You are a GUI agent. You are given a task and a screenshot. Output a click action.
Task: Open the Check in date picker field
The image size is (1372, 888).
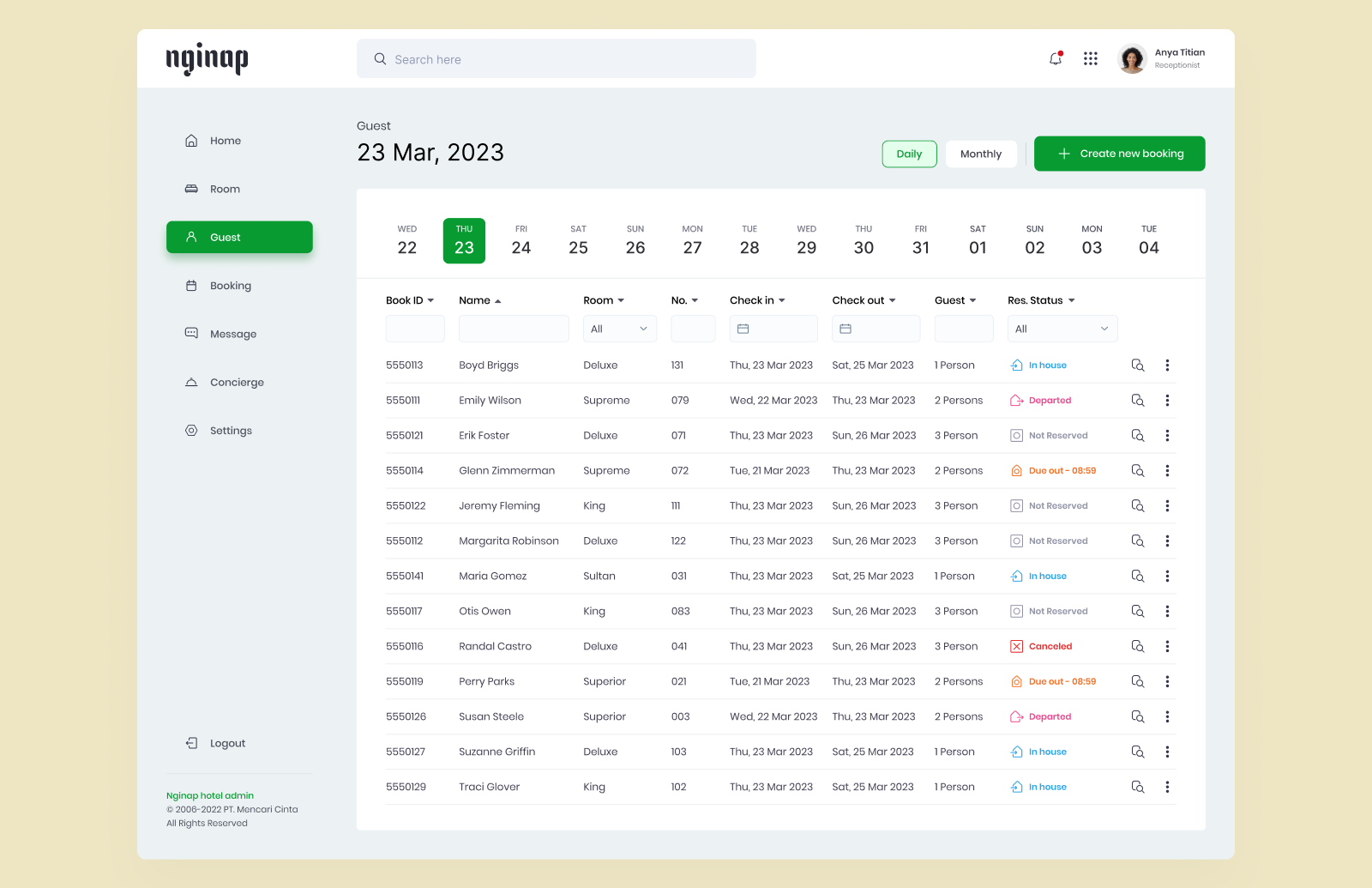coord(773,329)
